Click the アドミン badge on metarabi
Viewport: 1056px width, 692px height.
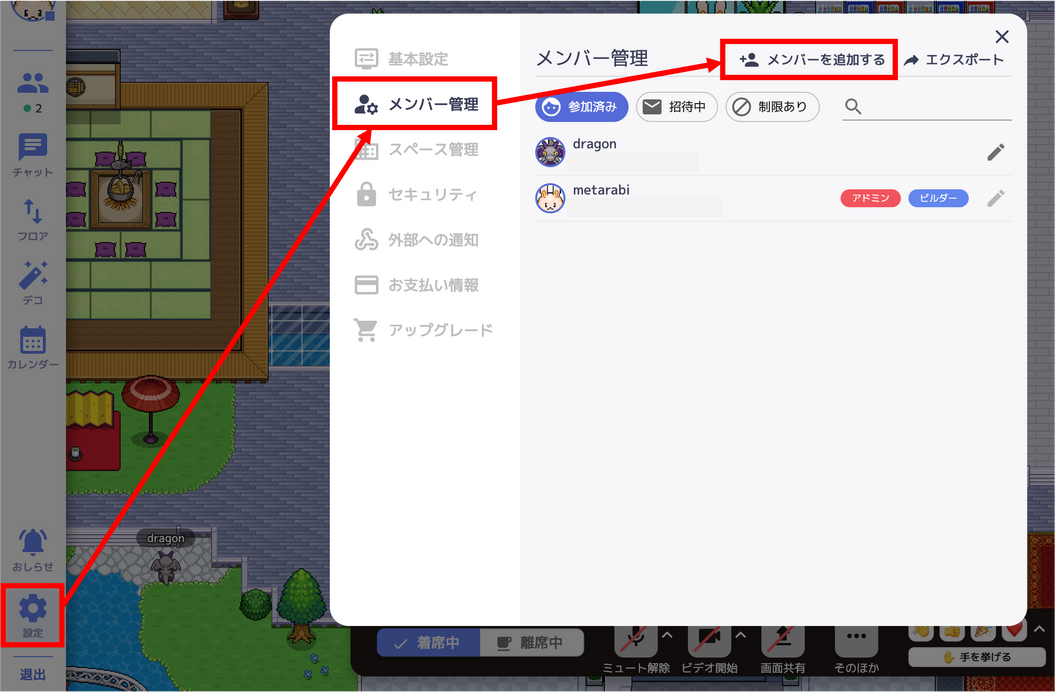tap(870, 198)
